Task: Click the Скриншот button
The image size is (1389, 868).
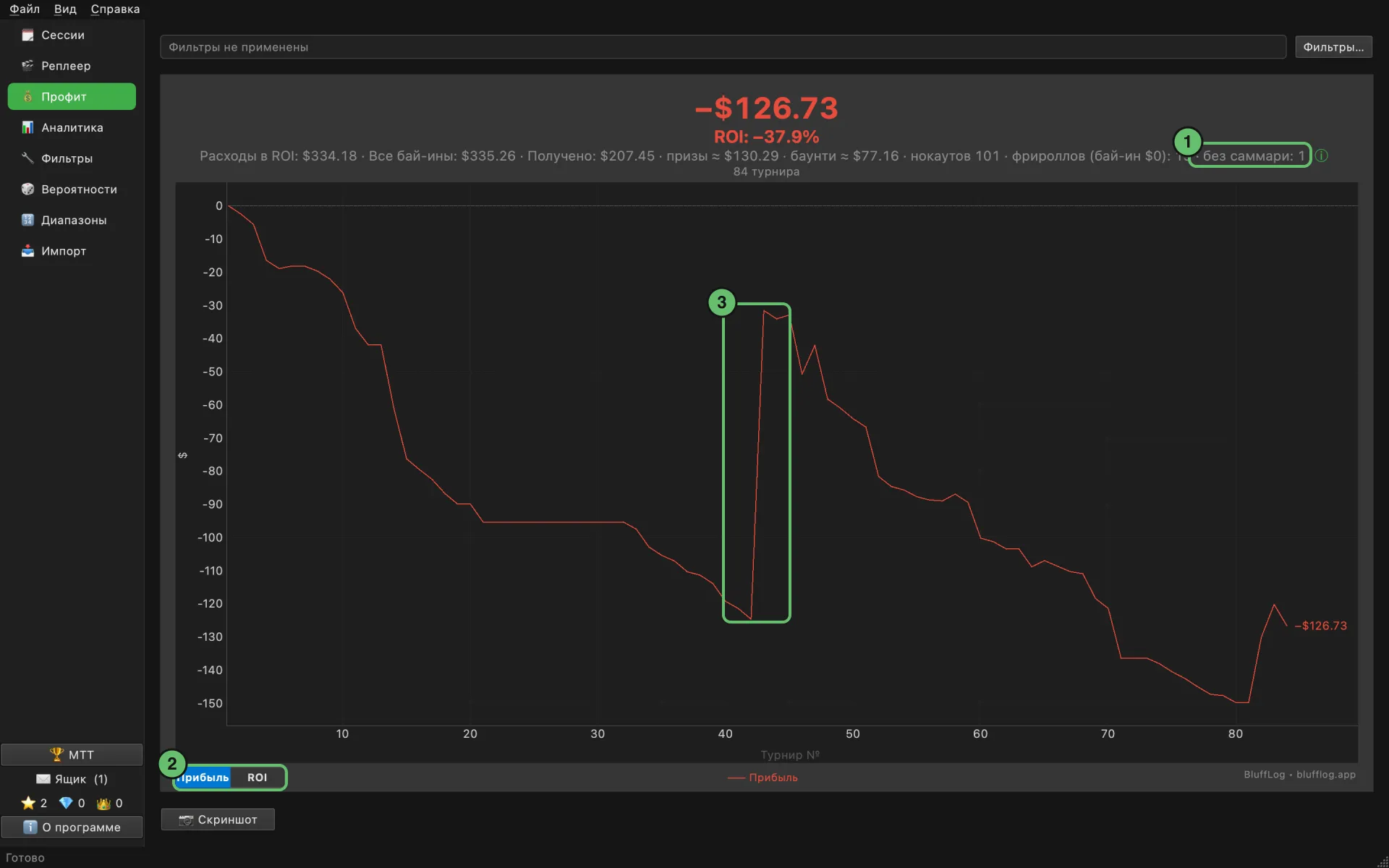Action: pos(218,820)
